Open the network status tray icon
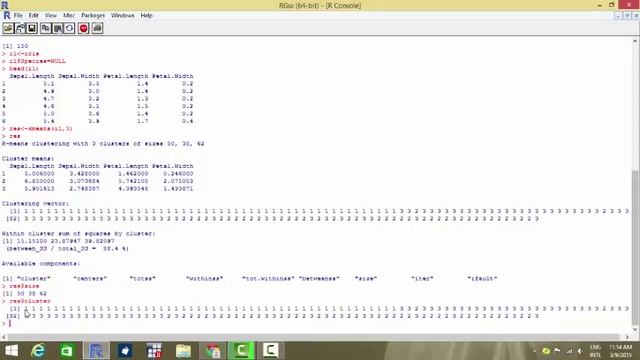 pos(569,351)
